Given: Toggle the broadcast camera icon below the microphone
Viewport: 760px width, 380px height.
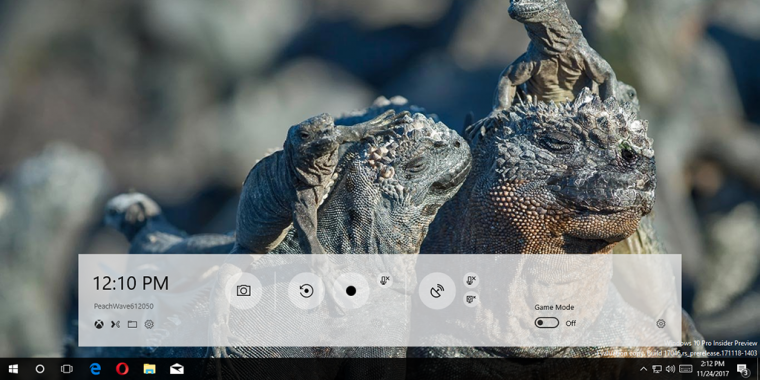Looking at the screenshot, I should point(471,299).
